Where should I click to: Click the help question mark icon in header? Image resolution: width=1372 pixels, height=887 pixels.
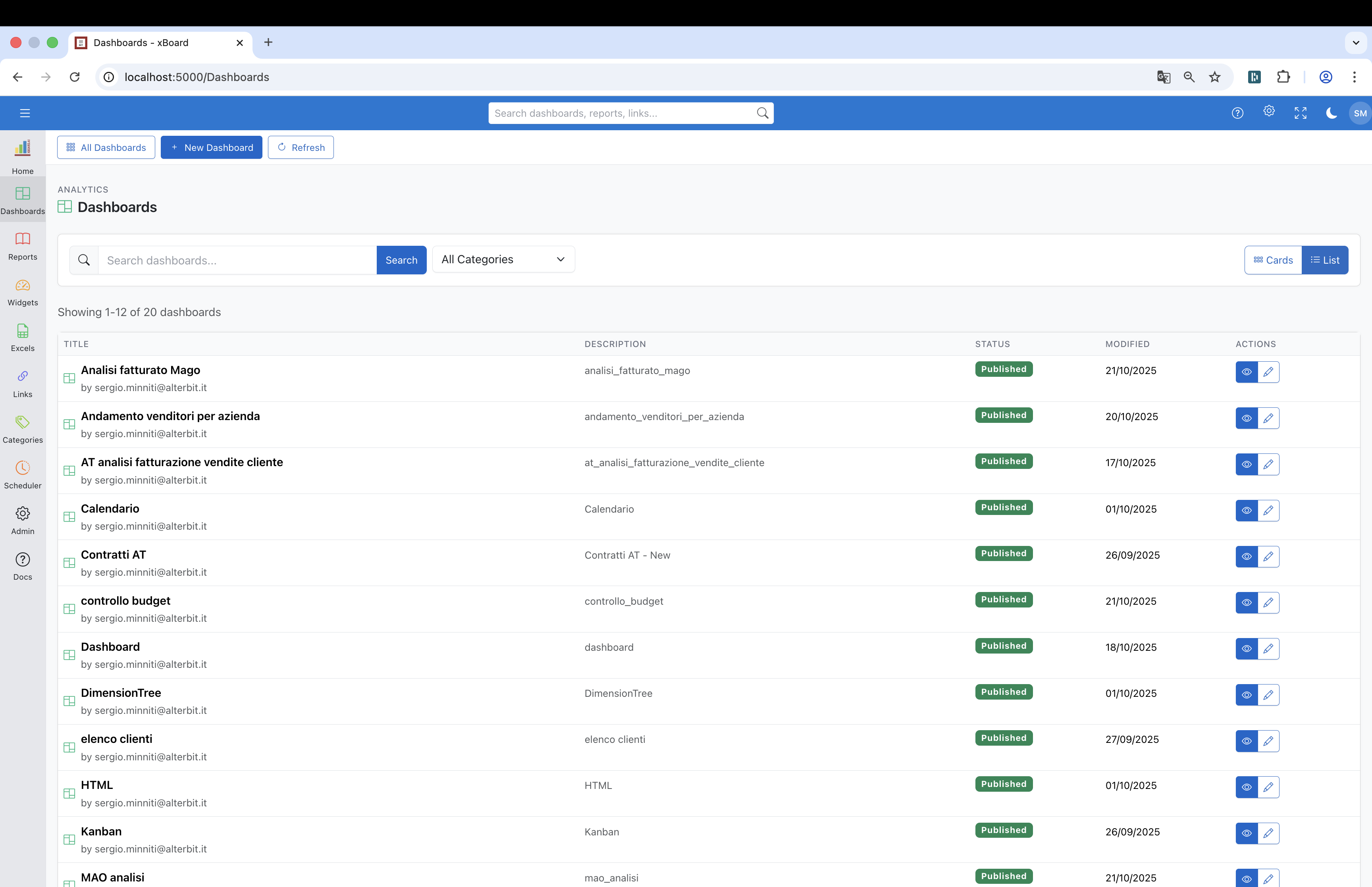[x=1237, y=113]
